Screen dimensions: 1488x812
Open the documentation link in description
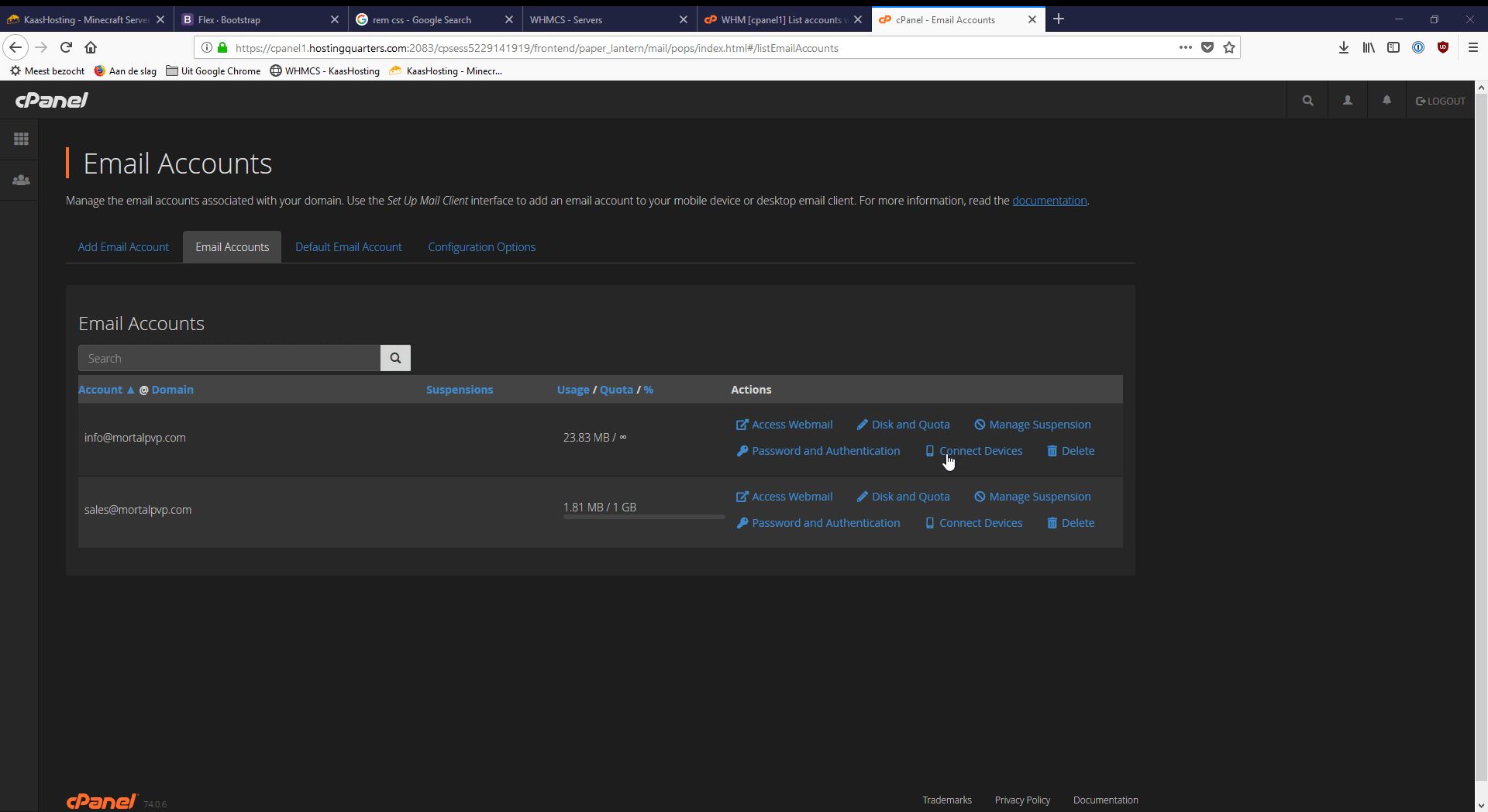[1049, 201]
